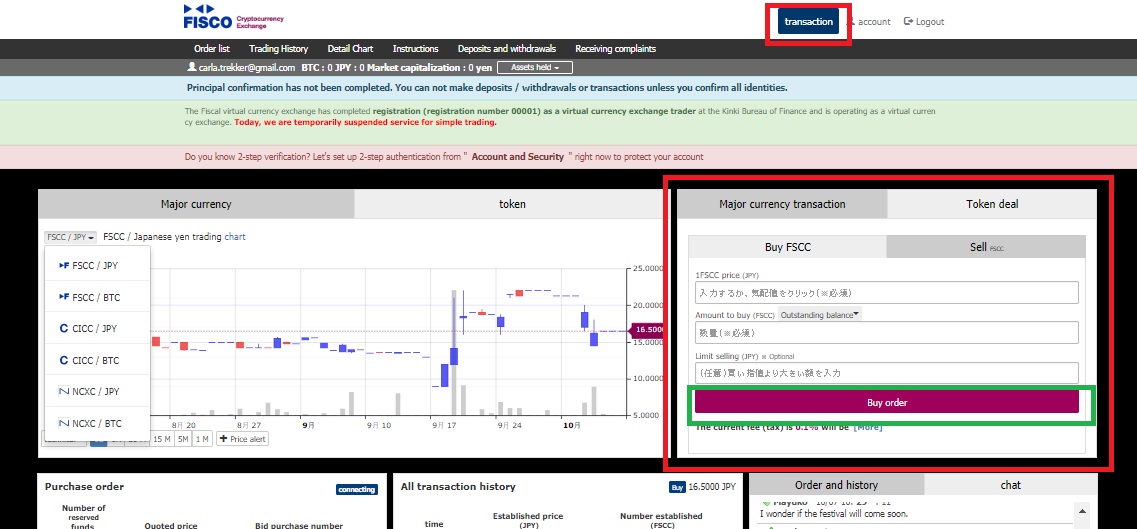Click the Buy order button

point(886,402)
